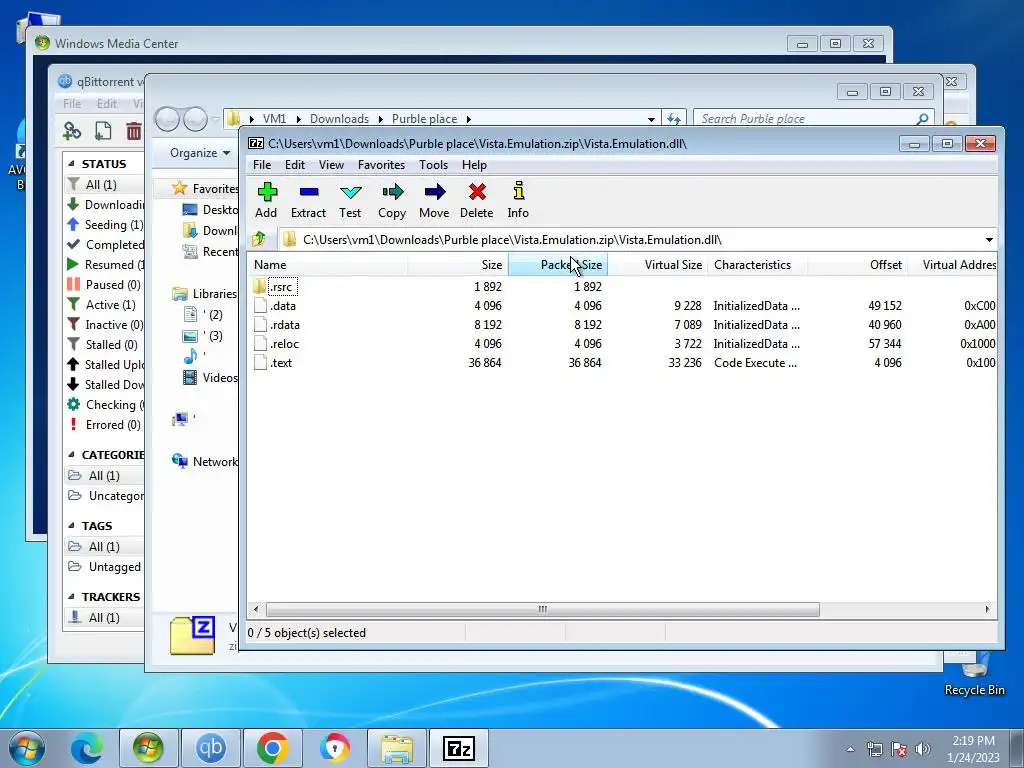1024x768 pixels.
Task: Collapse the CATEGORIES section in qBittorrent
Action: pos(71,455)
